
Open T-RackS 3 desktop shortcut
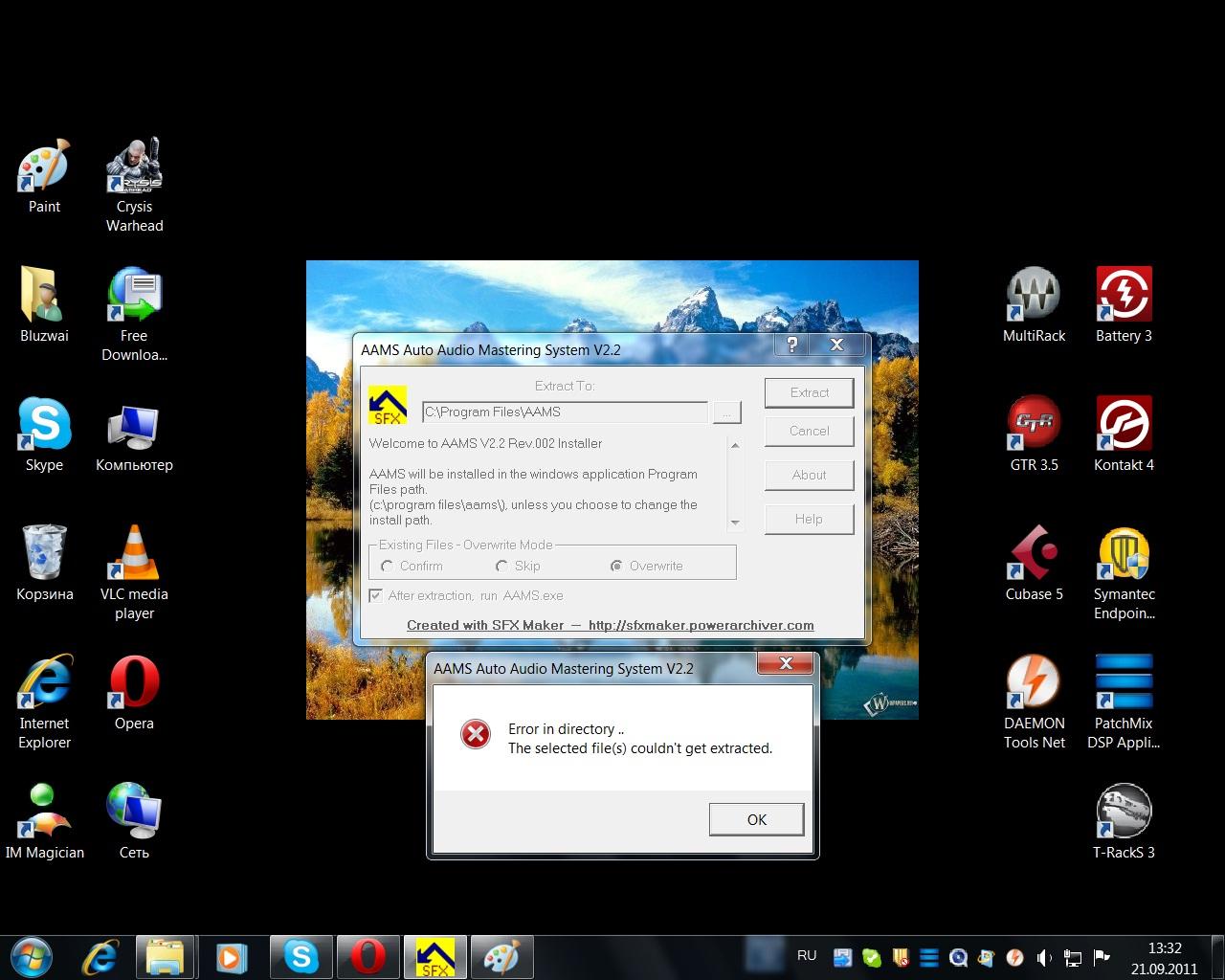click(1124, 821)
